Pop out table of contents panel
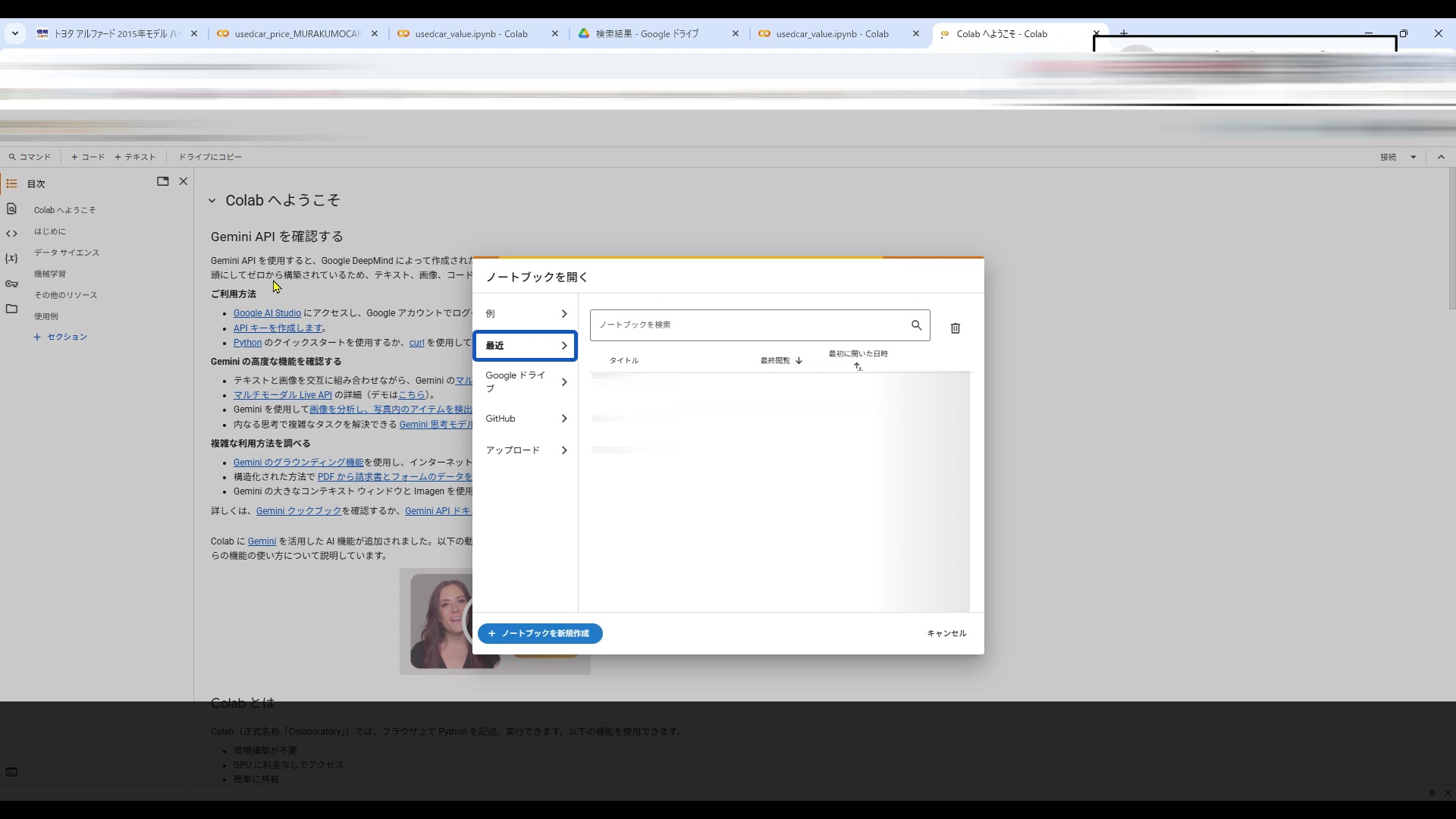 [x=162, y=181]
